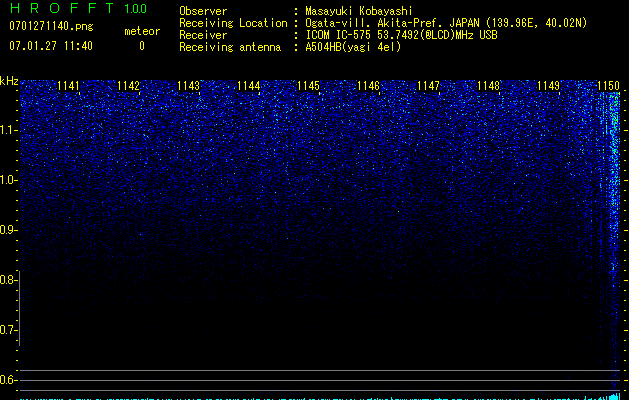Click the 1.1 kHz frequency tick label
629x400 pixels.
7,130
